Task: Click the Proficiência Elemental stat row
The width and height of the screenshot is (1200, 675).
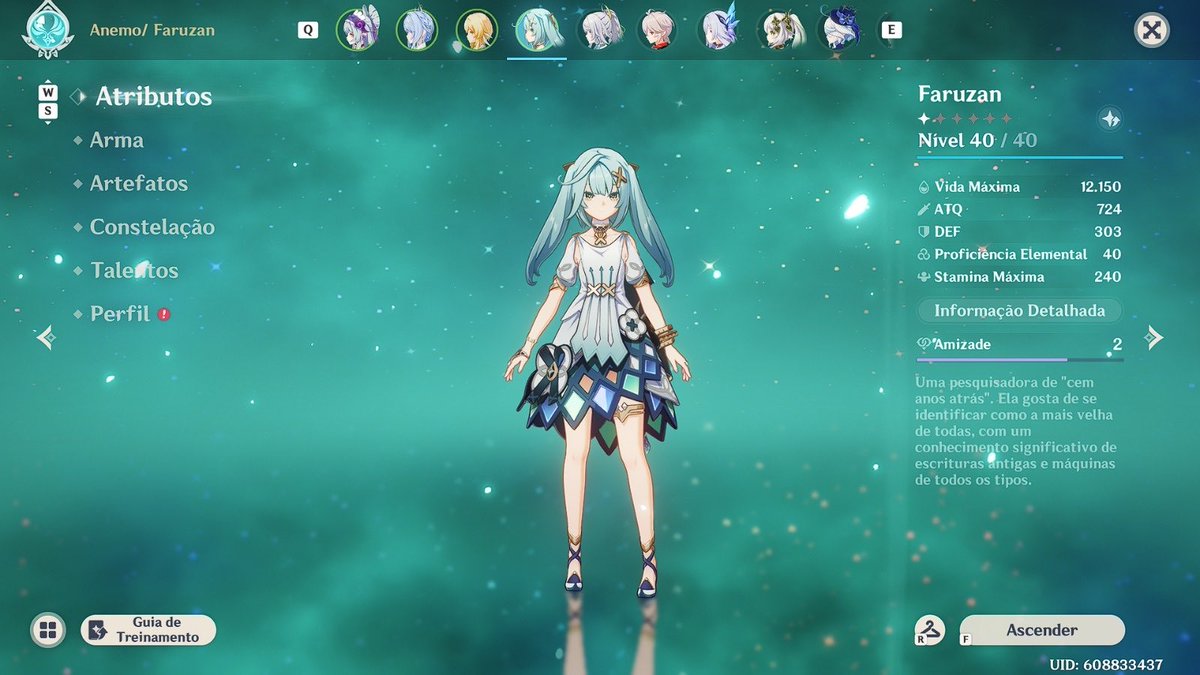Action: pos(1020,255)
